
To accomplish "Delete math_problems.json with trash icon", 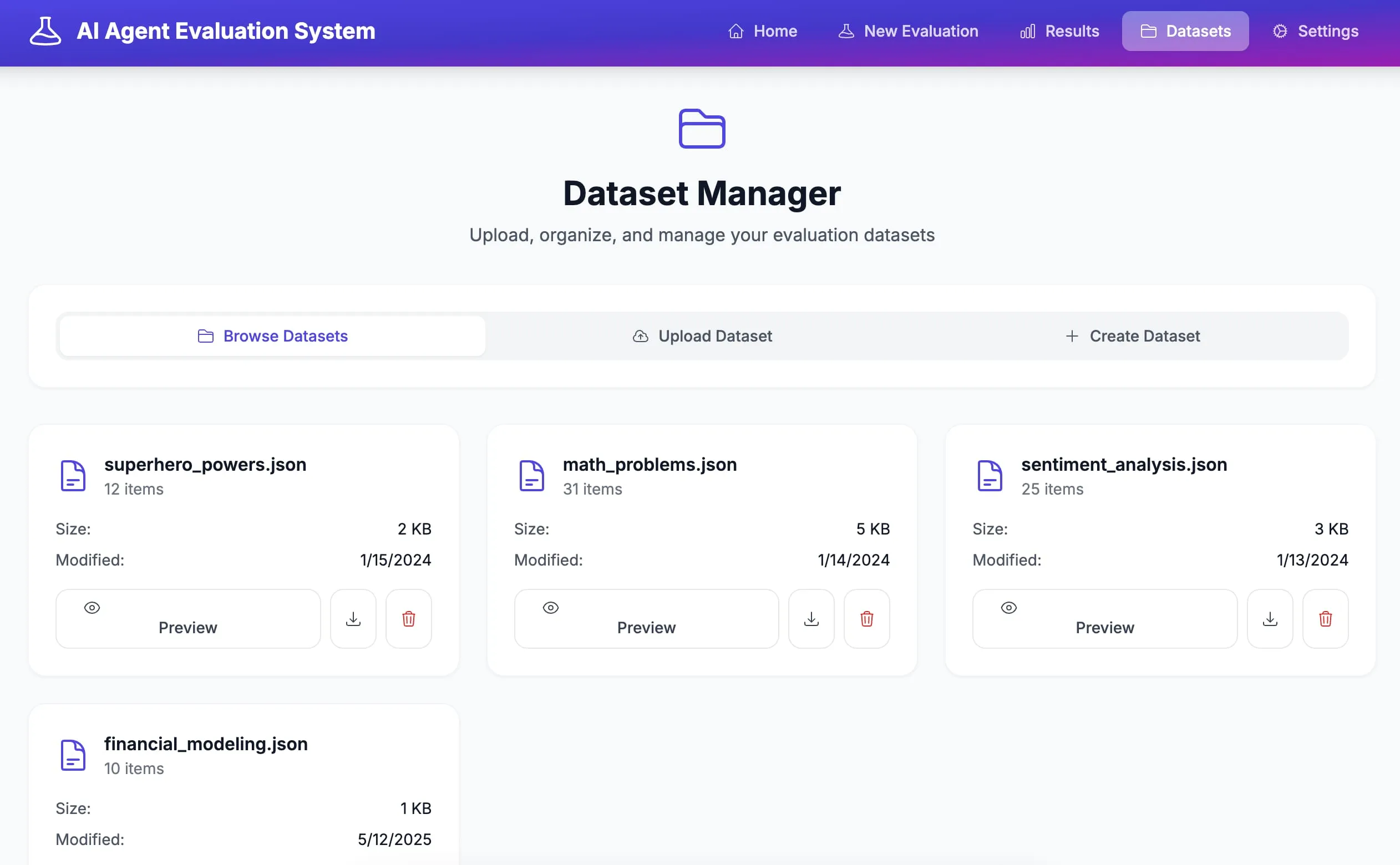I will [x=867, y=618].
